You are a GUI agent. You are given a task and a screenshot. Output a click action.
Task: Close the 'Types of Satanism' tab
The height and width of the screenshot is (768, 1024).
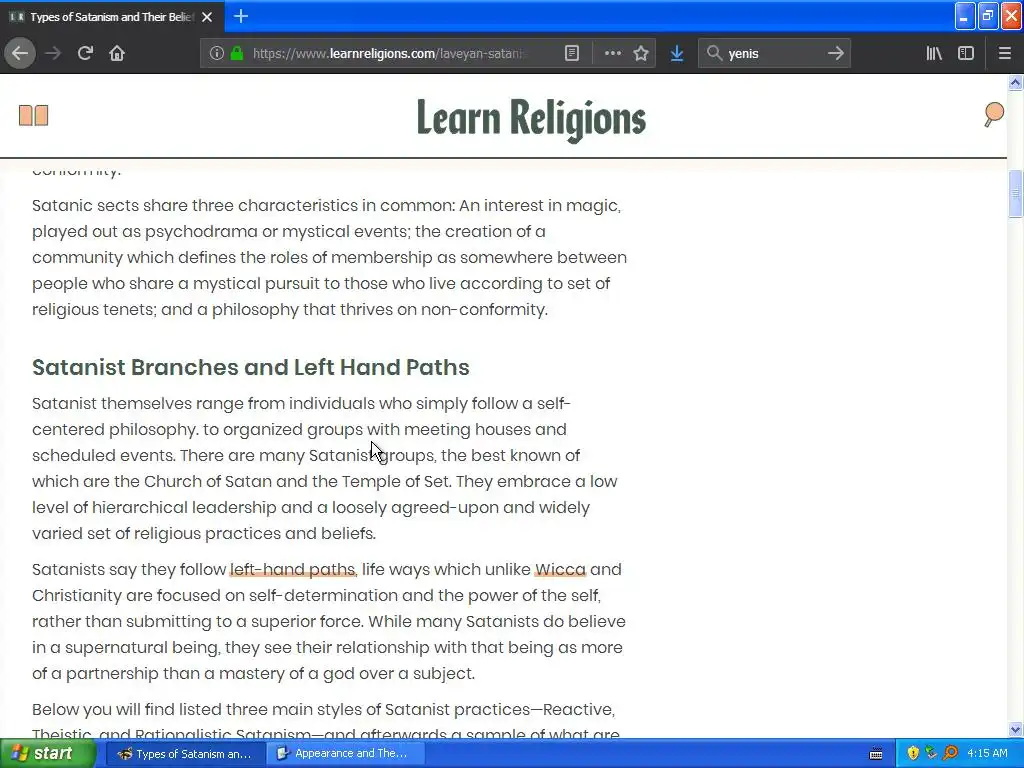pos(207,17)
